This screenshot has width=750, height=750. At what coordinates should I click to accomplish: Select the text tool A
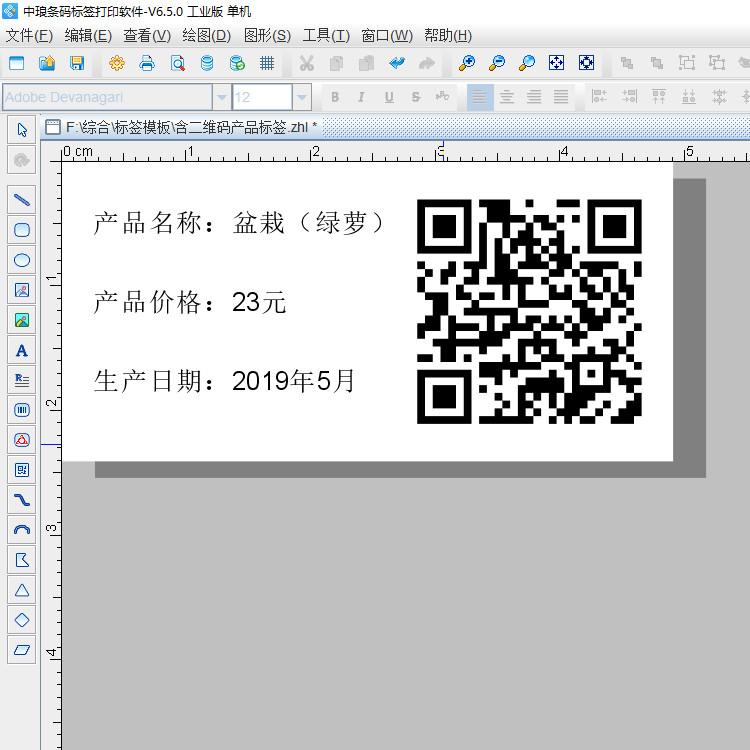click(x=22, y=350)
